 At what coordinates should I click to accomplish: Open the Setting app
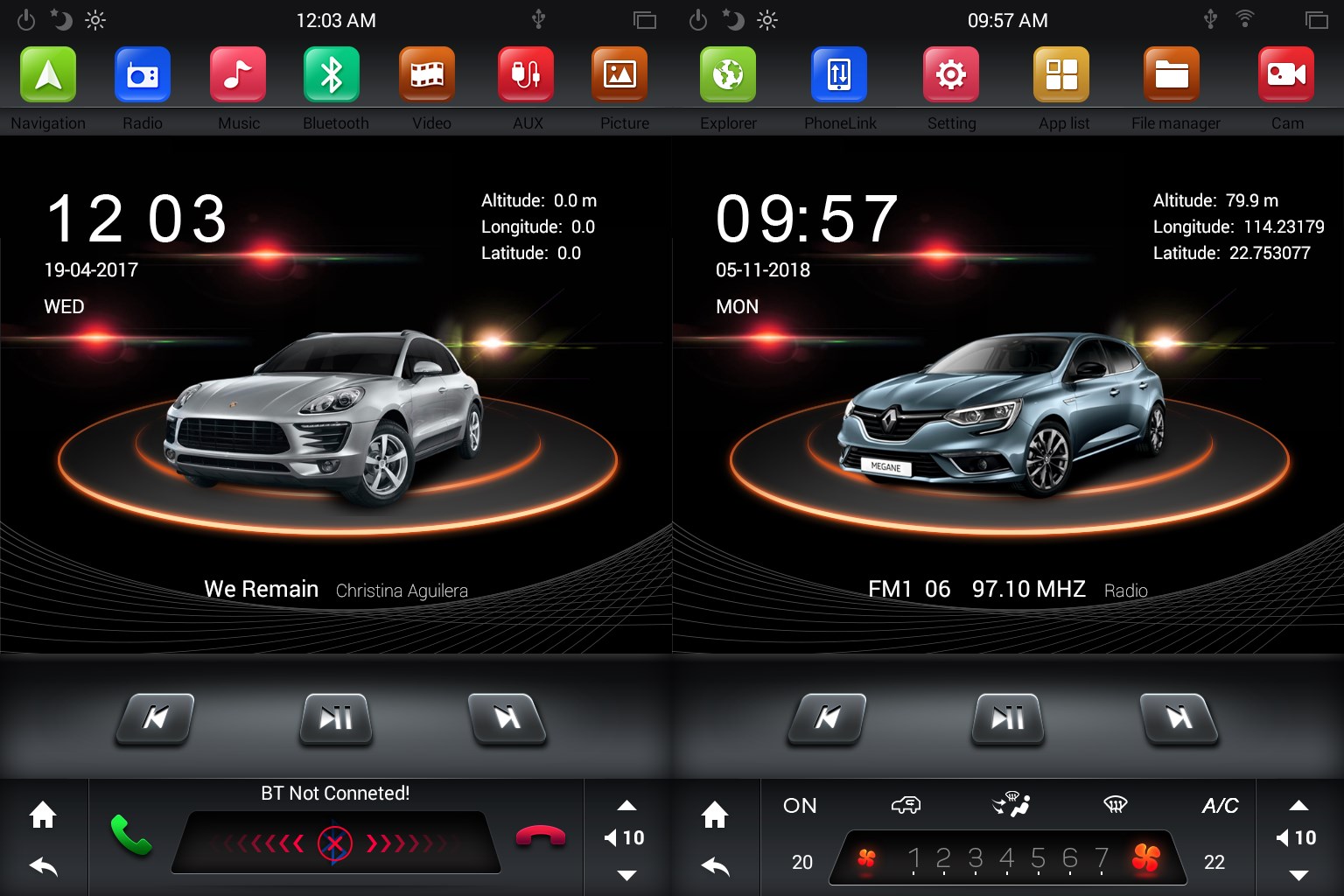click(951, 75)
